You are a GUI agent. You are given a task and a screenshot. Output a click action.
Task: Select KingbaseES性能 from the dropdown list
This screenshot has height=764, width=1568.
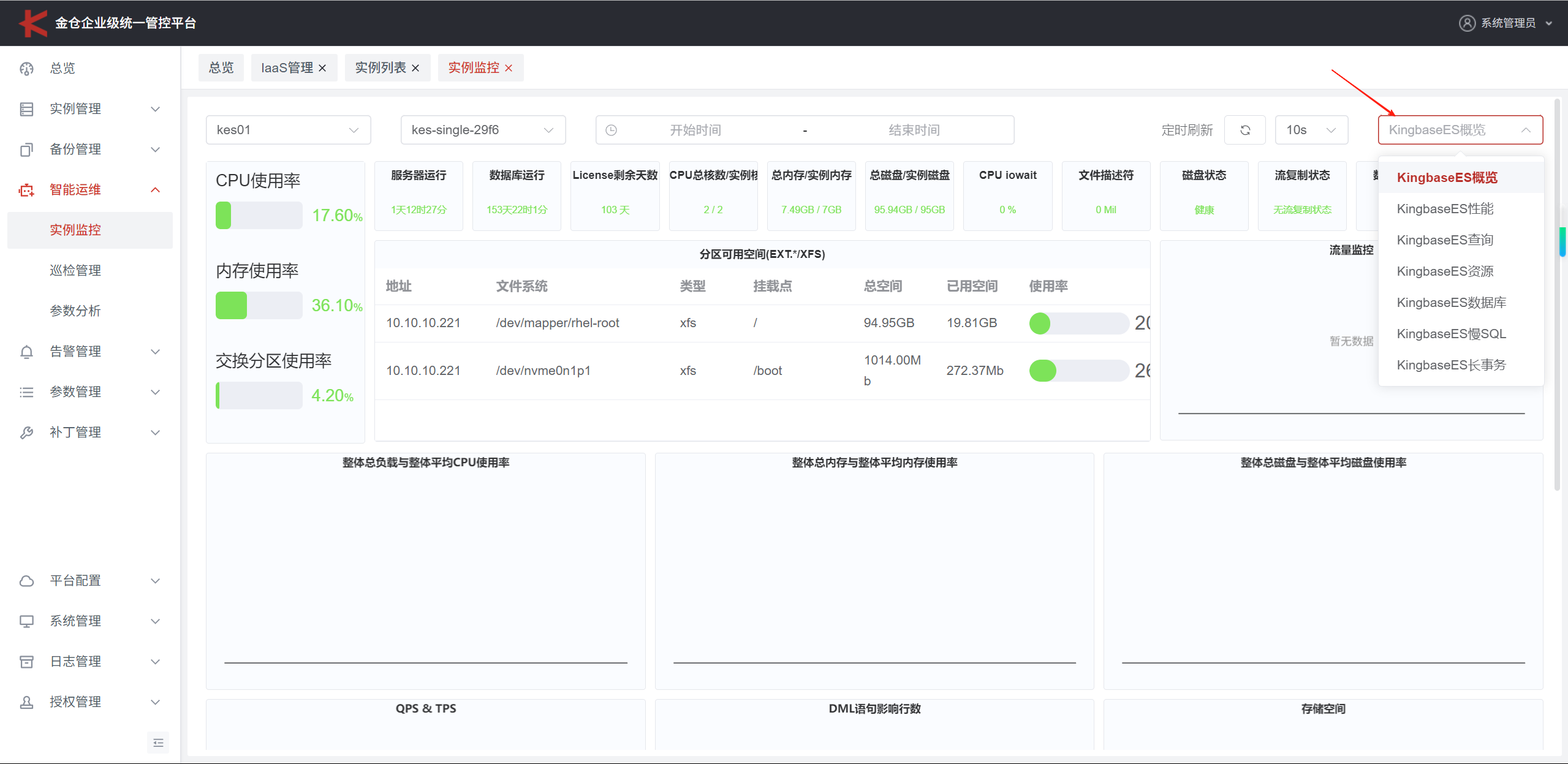pyautogui.click(x=1445, y=209)
